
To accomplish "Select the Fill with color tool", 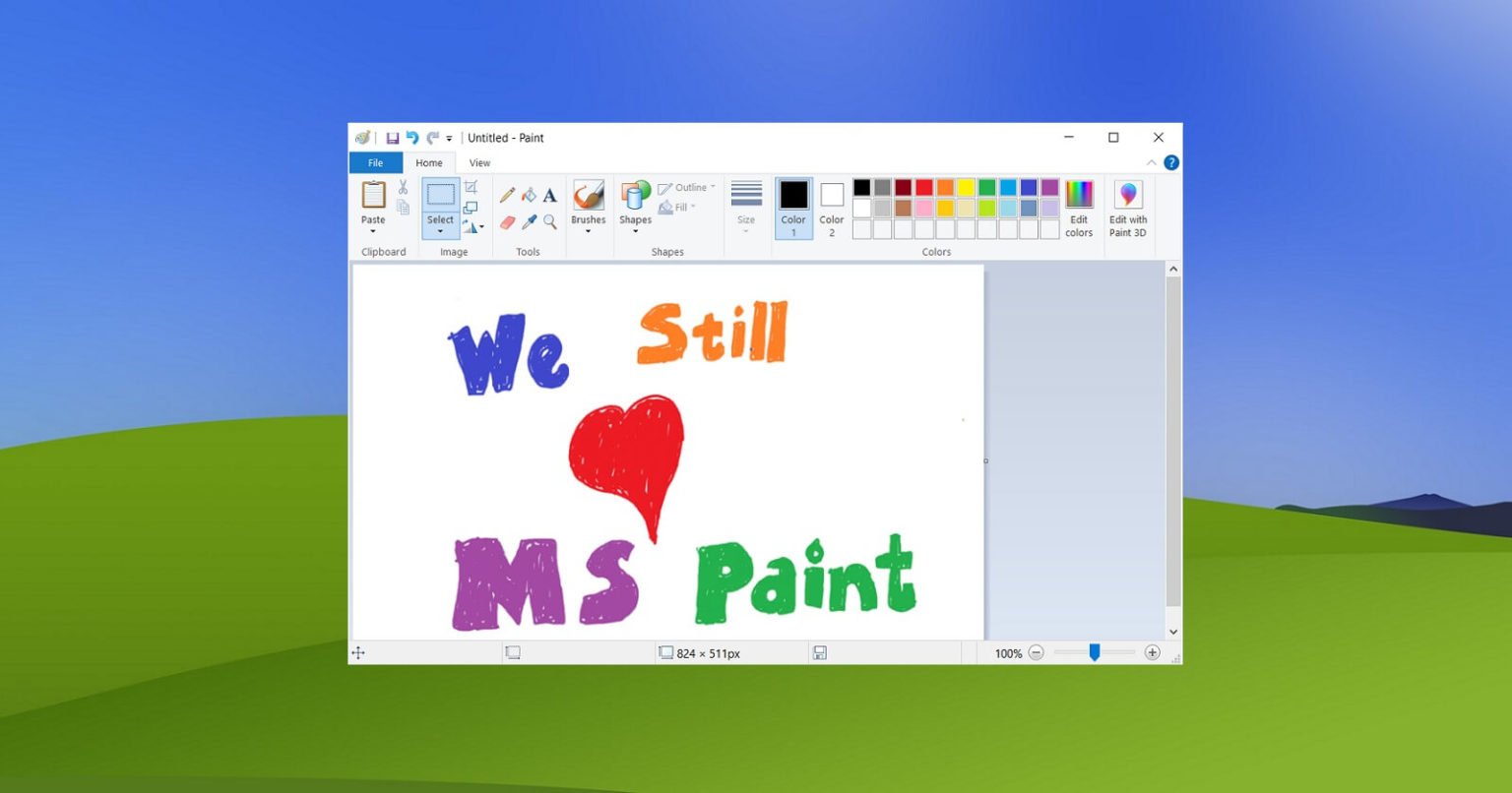I will tap(529, 195).
